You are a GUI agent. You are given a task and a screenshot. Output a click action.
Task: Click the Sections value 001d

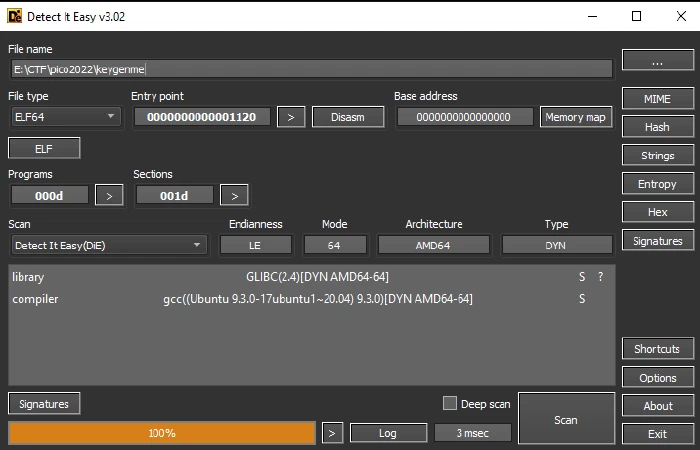point(175,196)
